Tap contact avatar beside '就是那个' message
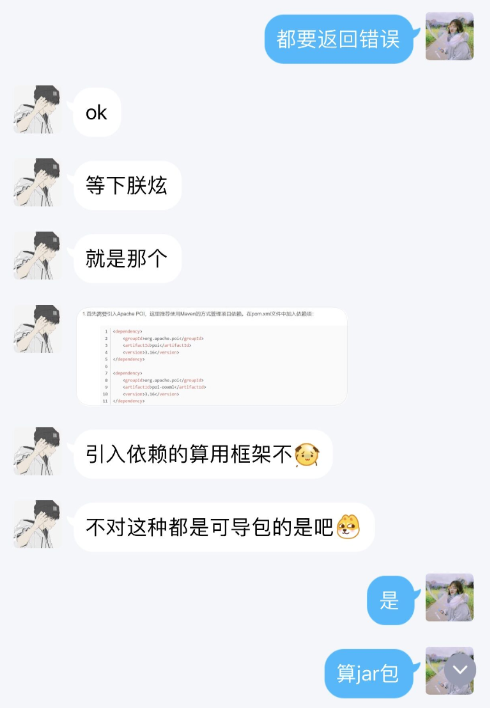The width and height of the screenshot is (490, 708). click(x=37, y=256)
